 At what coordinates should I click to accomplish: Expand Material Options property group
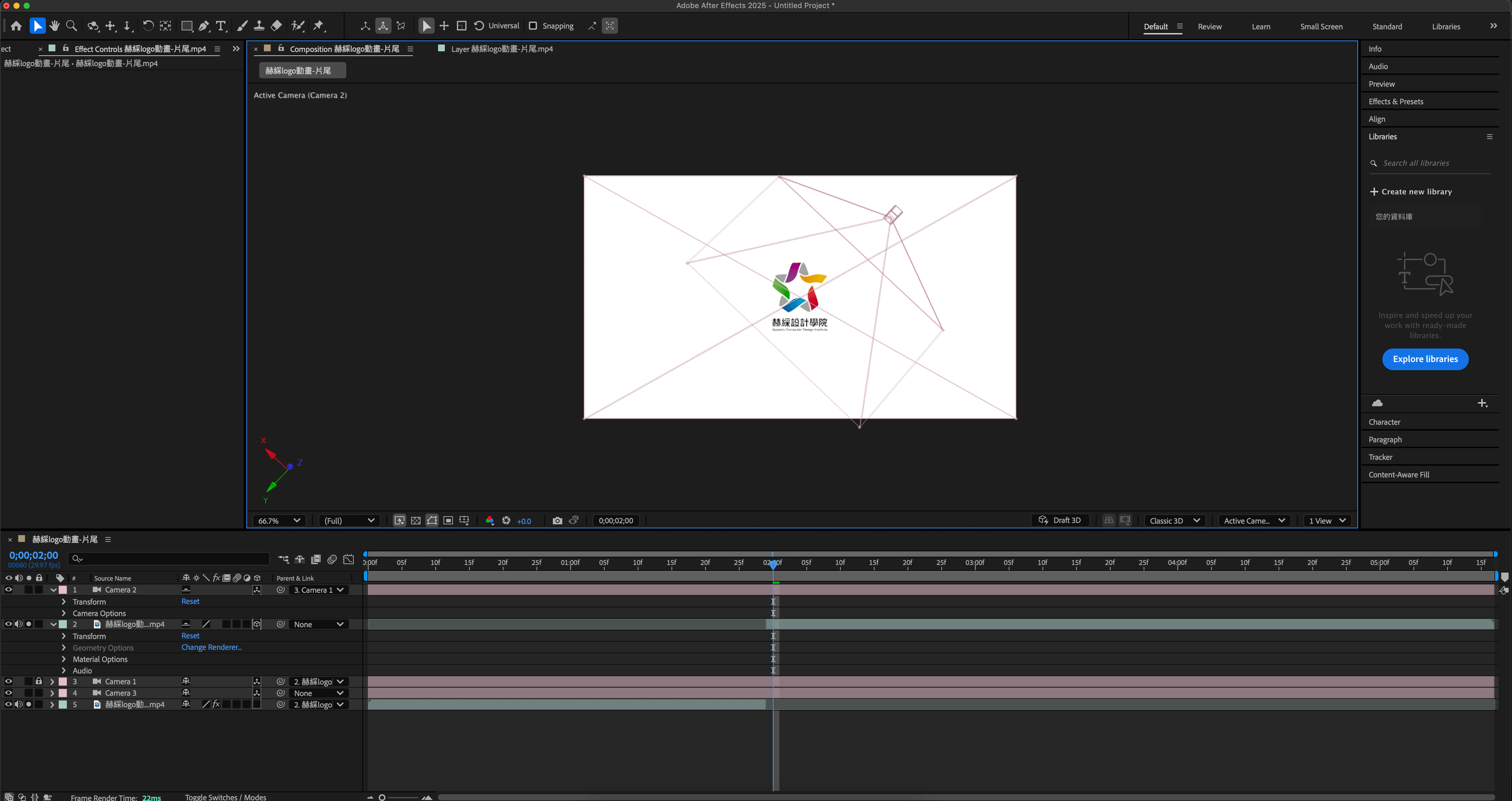[64, 659]
